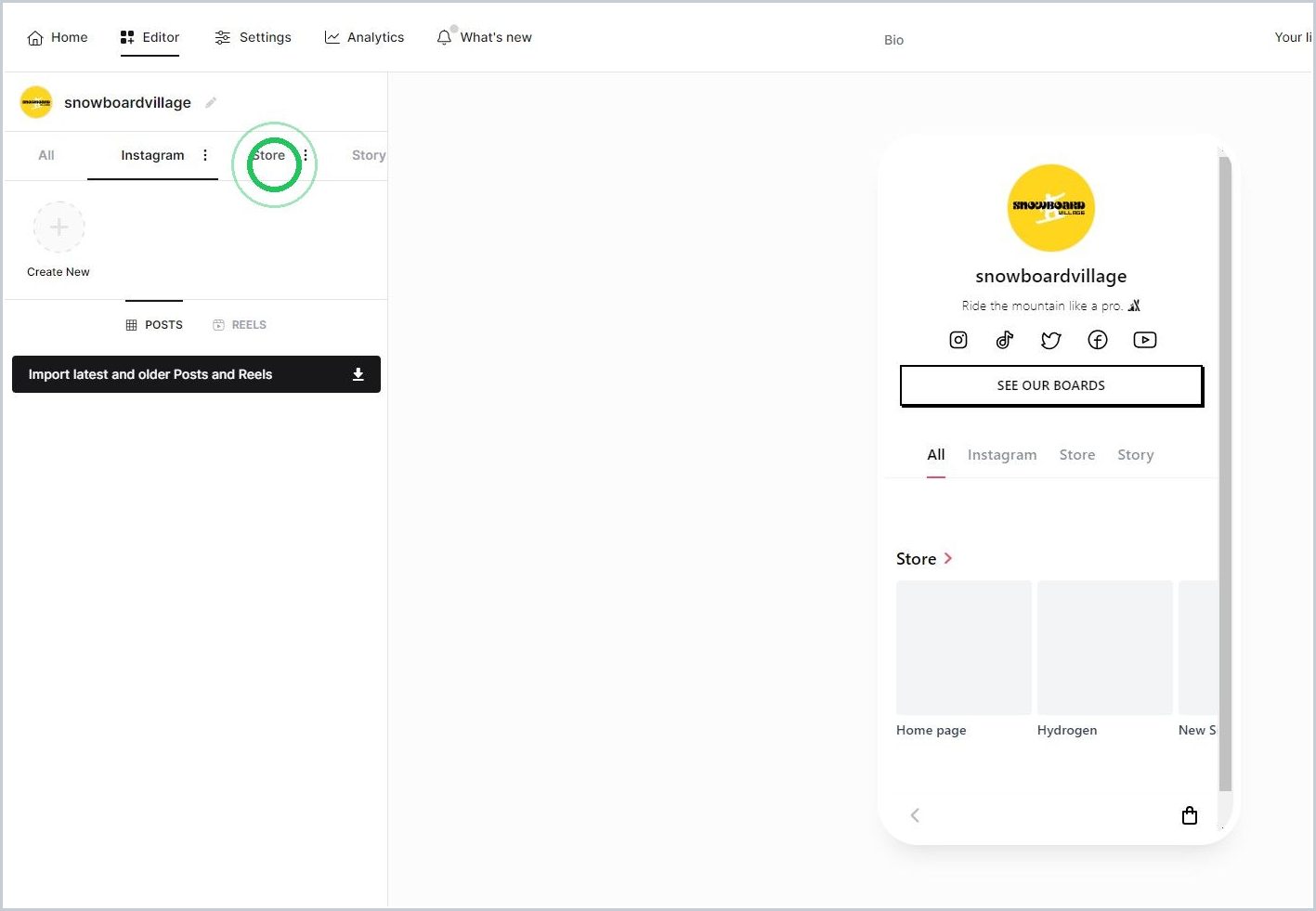Viewport: 1316px width, 911px height.
Task: Open What's new notifications
Action: tap(484, 37)
